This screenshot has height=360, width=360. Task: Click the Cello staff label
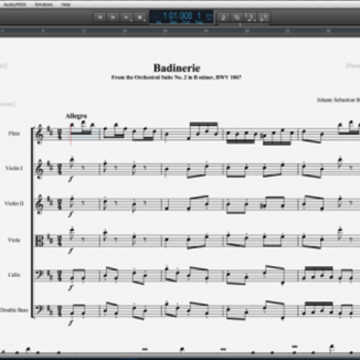[x=14, y=275]
